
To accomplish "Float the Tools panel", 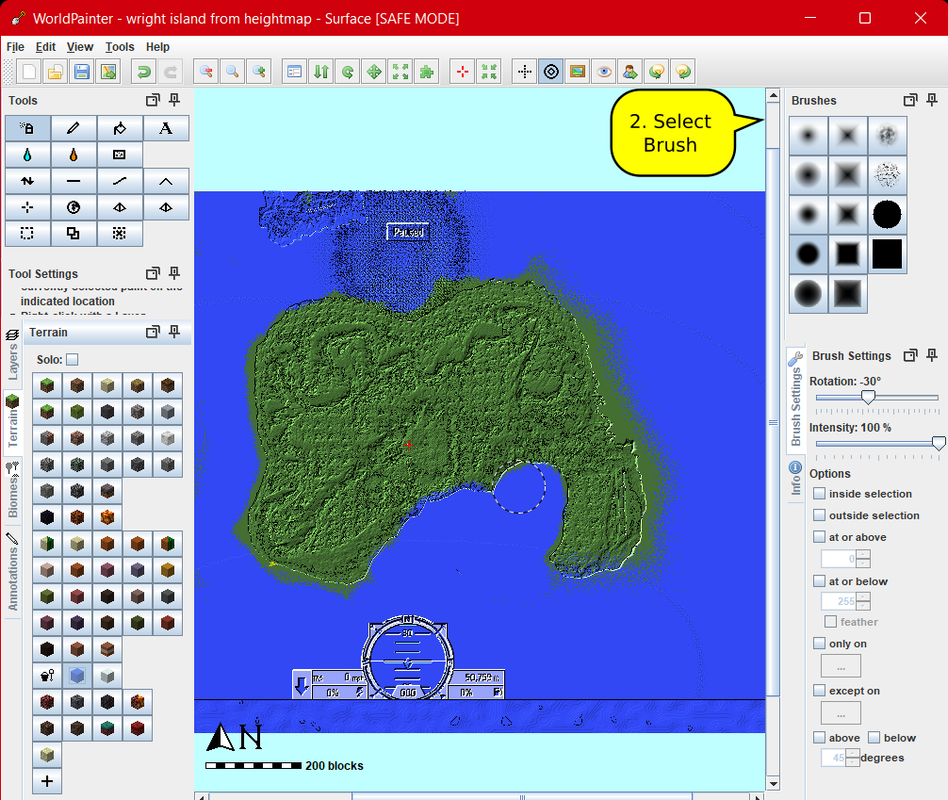I will (x=153, y=100).
